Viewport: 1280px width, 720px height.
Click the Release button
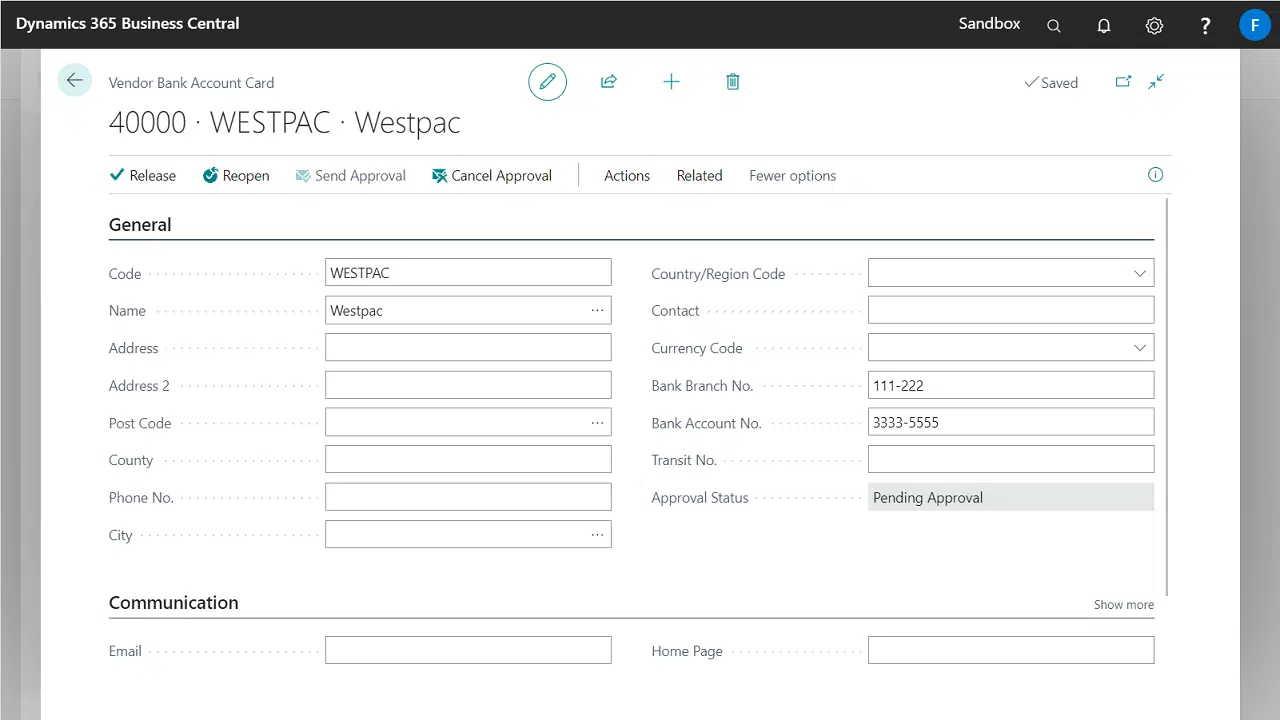tap(143, 176)
